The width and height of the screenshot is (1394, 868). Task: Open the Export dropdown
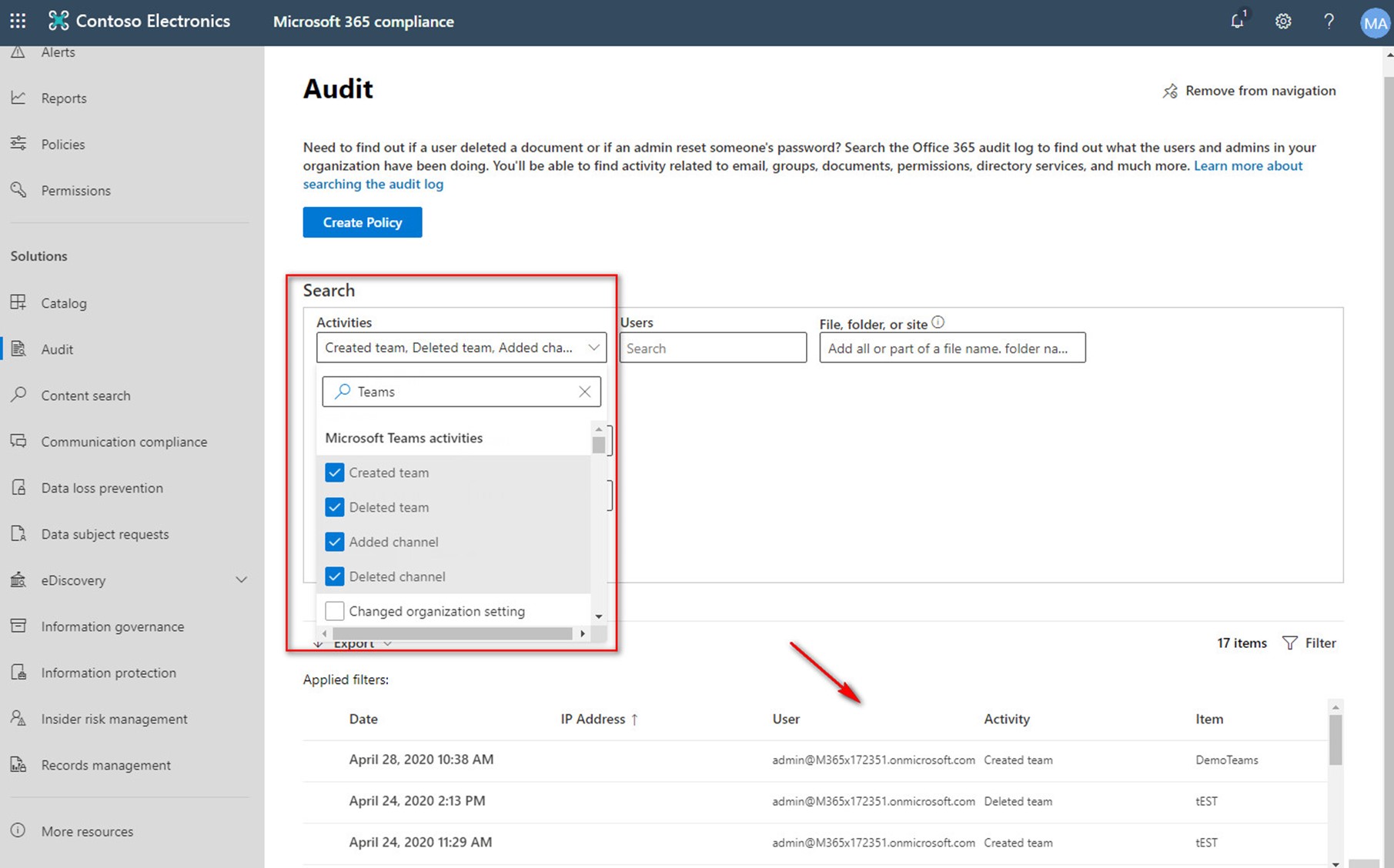pos(354,643)
